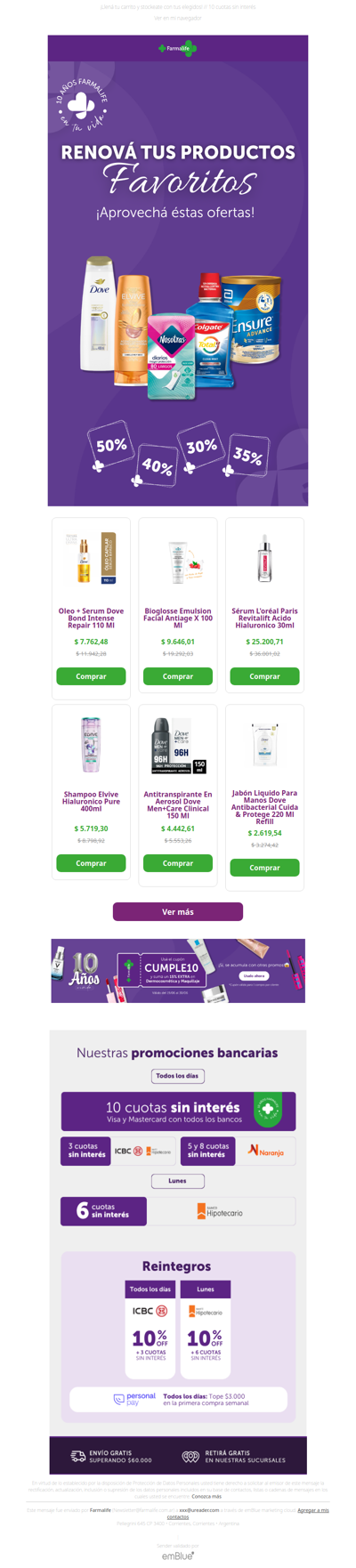Click the Envío Gratis truck icon
This screenshot has height=1568, width=356.
point(78,1456)
